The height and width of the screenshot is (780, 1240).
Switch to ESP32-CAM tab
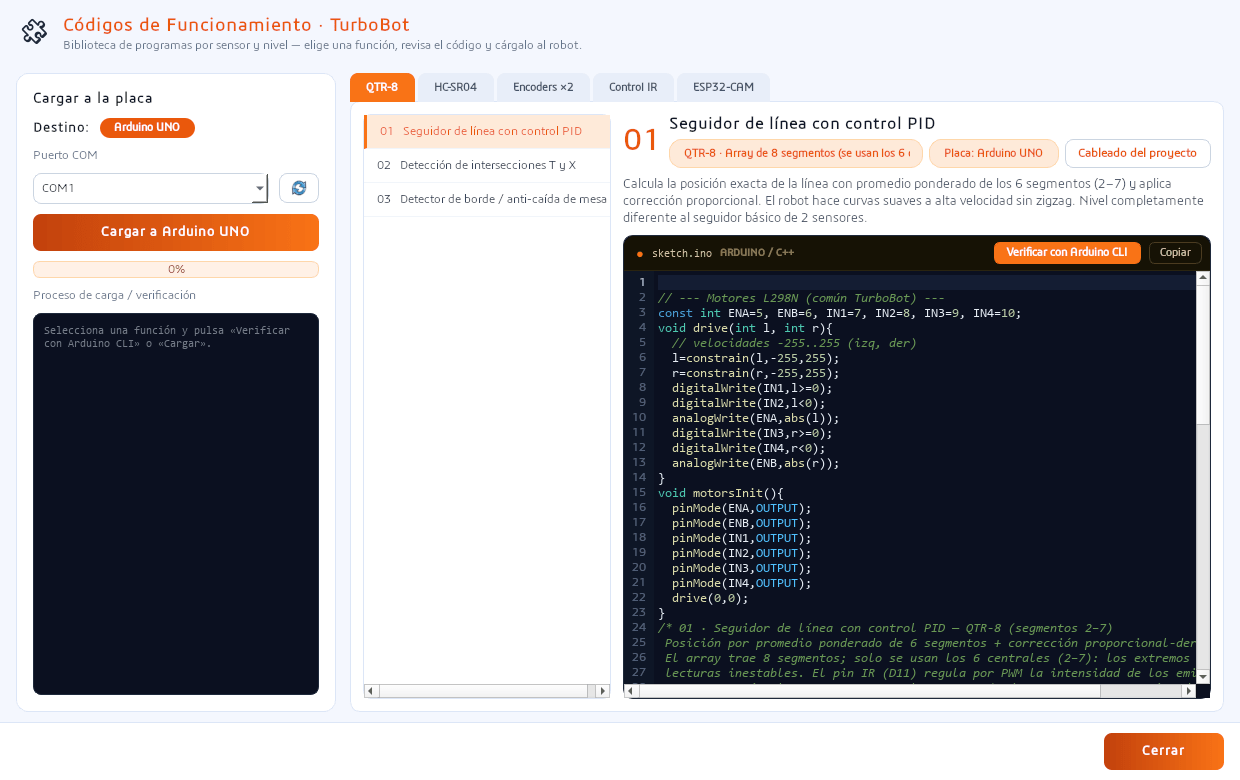pyautogui.click(x=723, y=87)
